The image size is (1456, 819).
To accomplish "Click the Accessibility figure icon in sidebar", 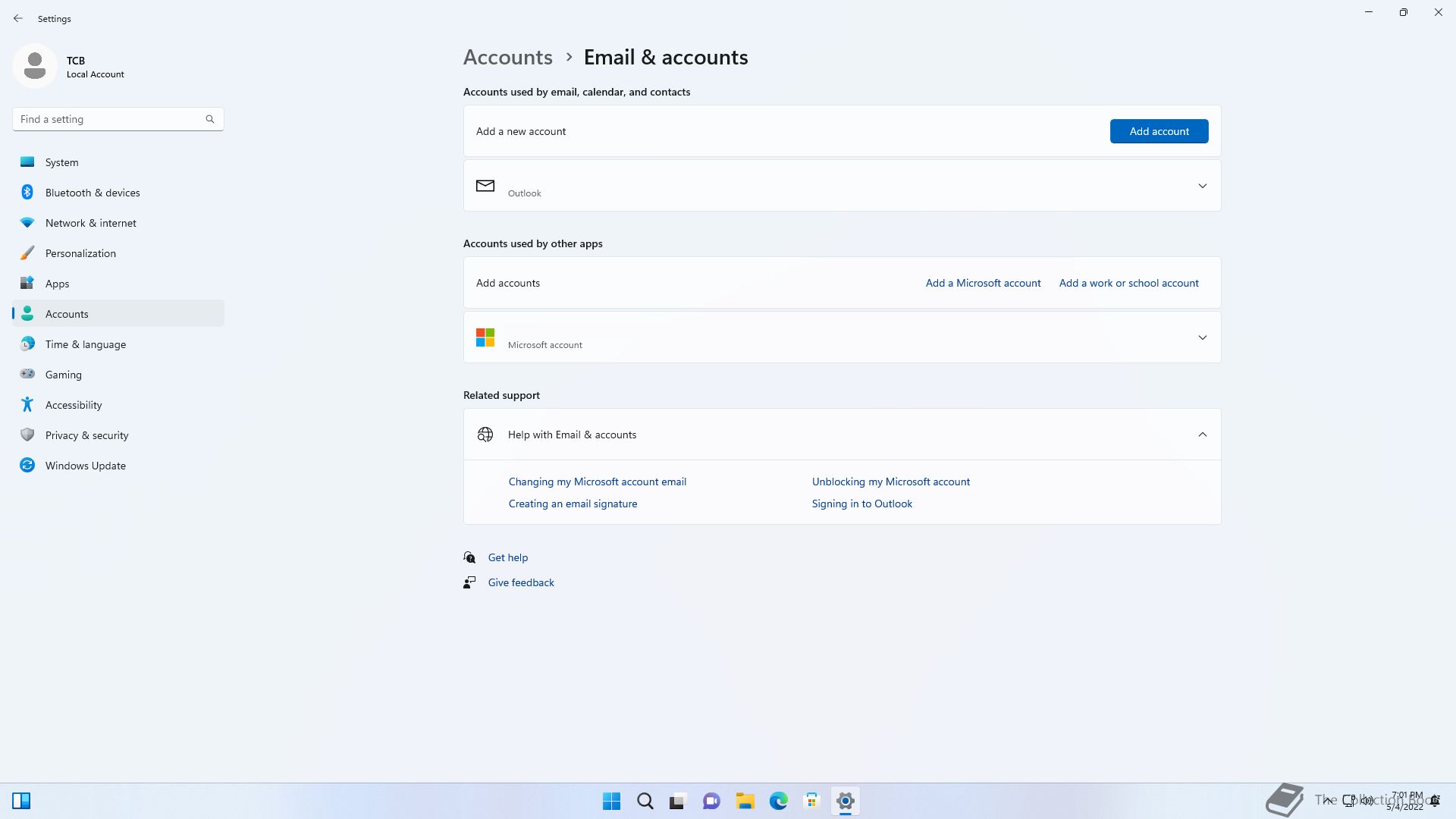I will pos(27,405).
